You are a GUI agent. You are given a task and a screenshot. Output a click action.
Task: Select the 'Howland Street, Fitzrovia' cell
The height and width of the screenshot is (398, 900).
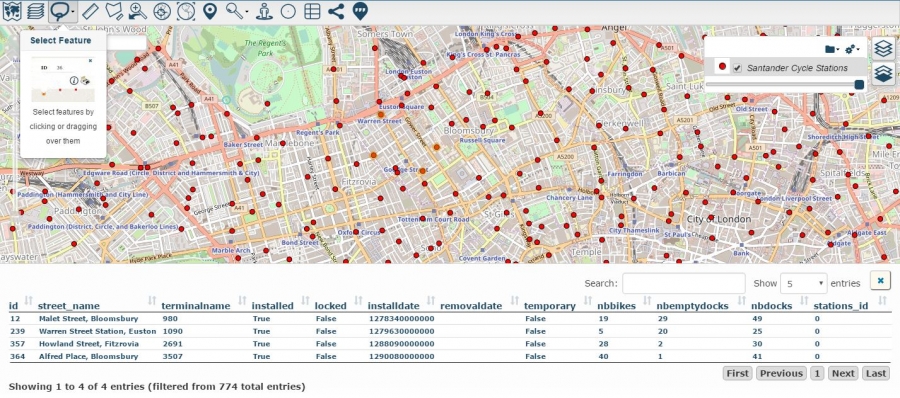[x=89, y=344]
